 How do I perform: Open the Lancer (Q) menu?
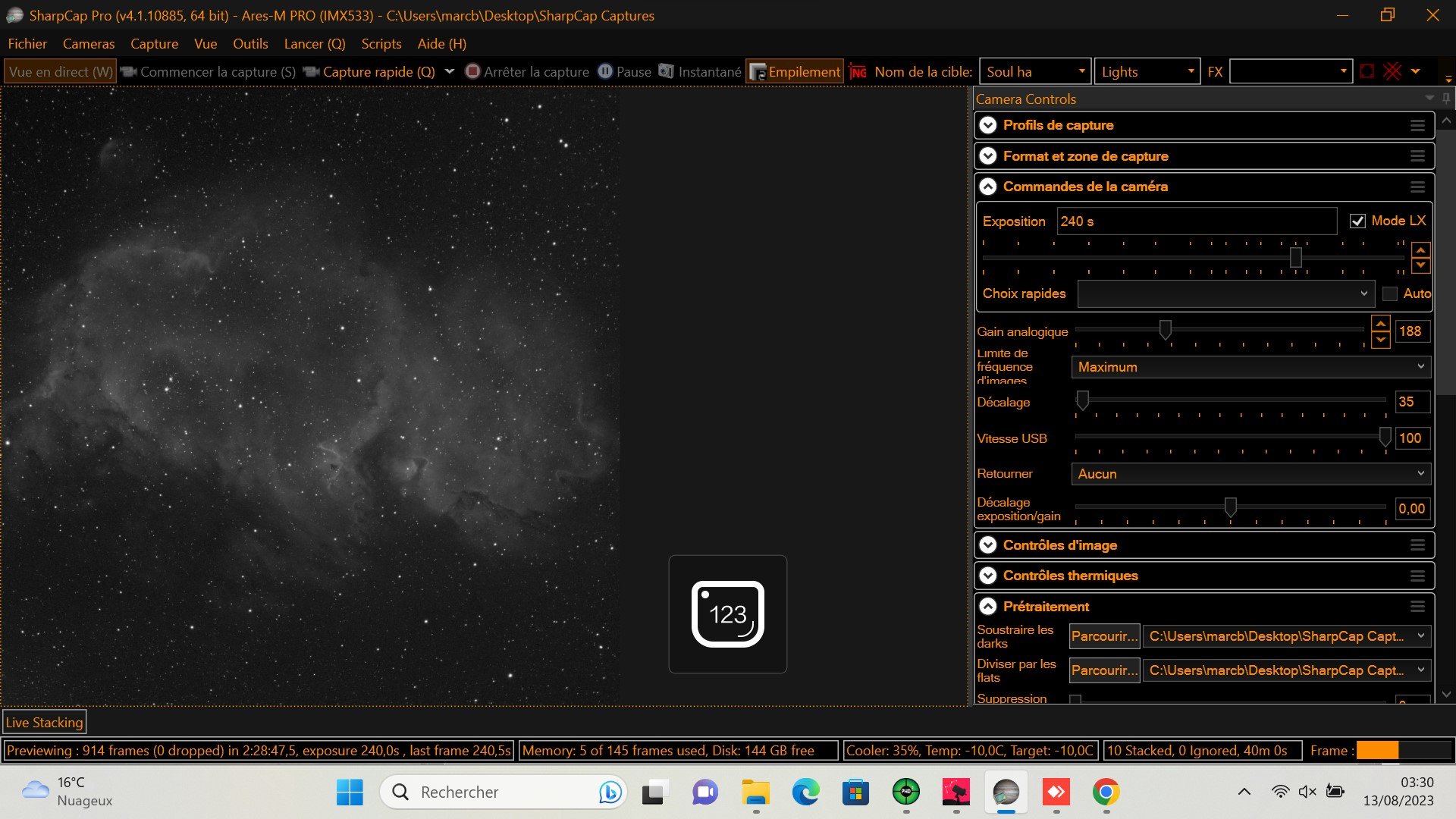[315, 44]
